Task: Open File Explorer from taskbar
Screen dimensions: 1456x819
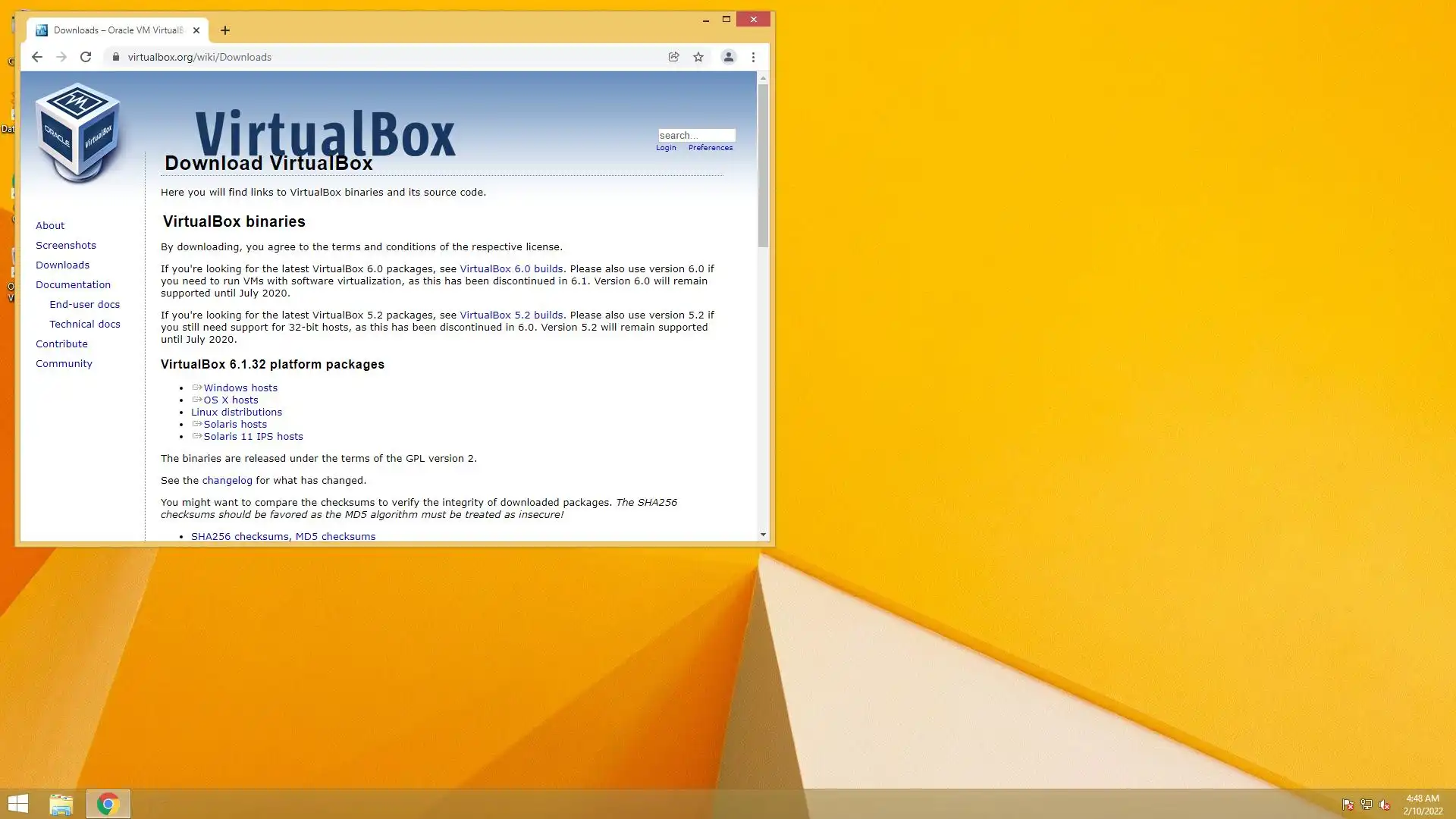Action: pyautogui.click(x=61, y=804)
